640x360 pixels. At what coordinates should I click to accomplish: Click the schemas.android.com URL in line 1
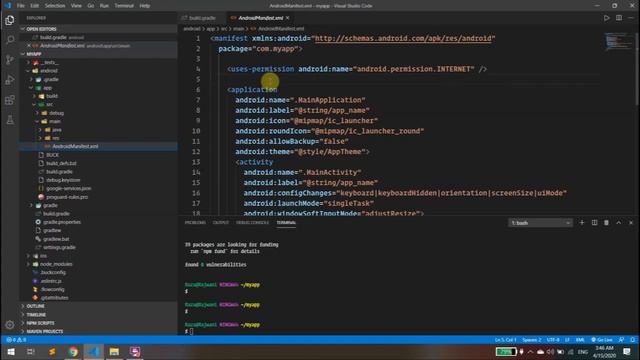coord(403,38)
